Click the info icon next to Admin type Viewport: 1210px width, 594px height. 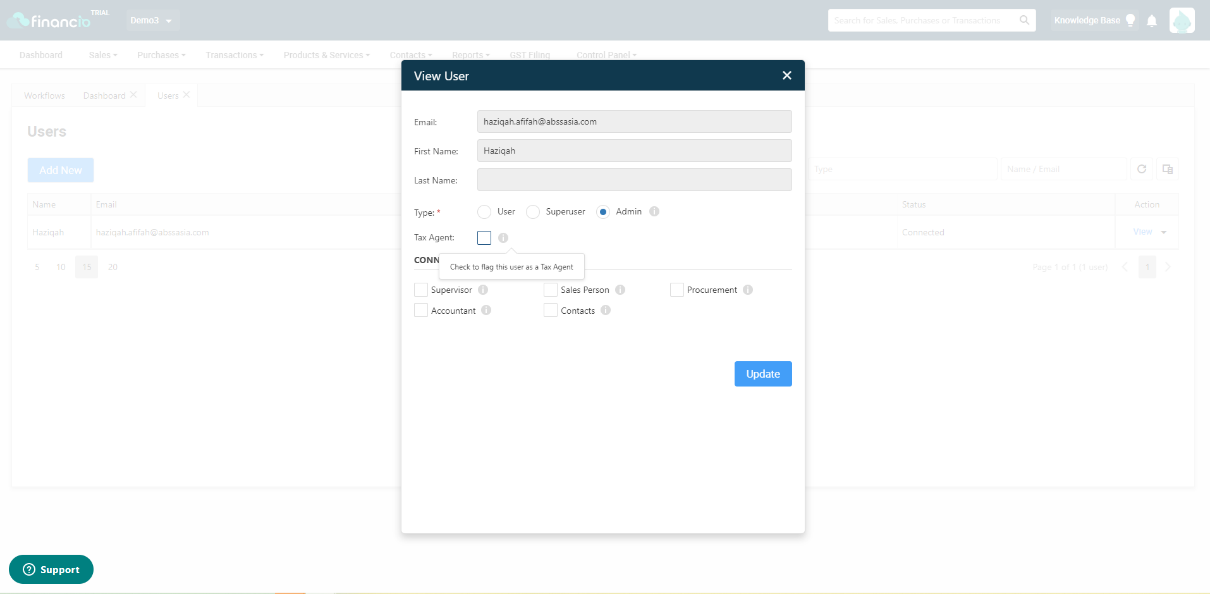click(x=654, y=212)
